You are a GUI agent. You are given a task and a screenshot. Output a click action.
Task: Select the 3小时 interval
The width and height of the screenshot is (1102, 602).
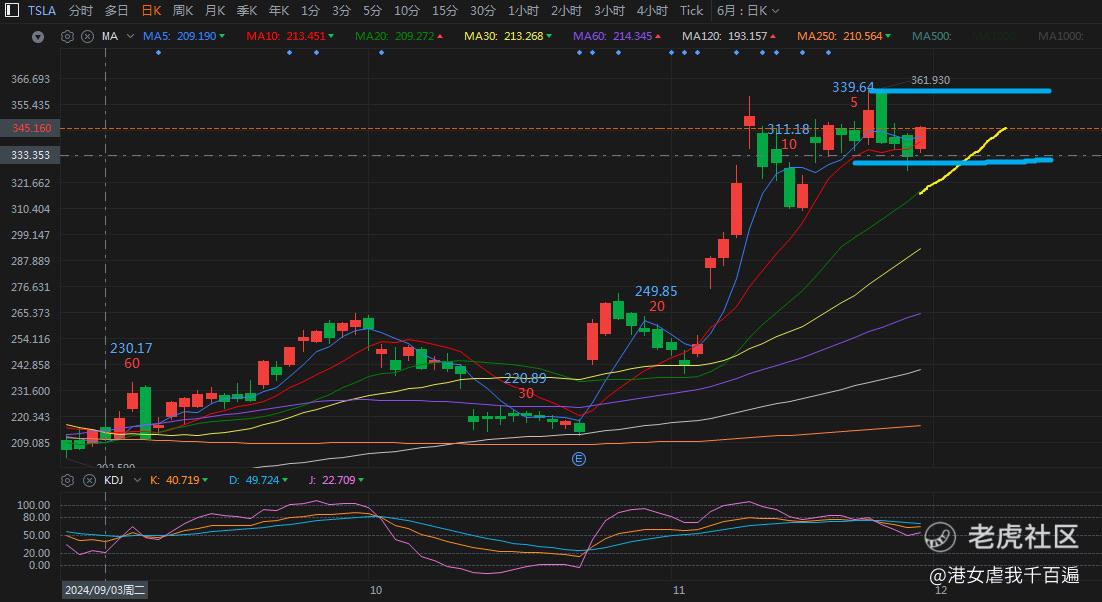[609, 11]
